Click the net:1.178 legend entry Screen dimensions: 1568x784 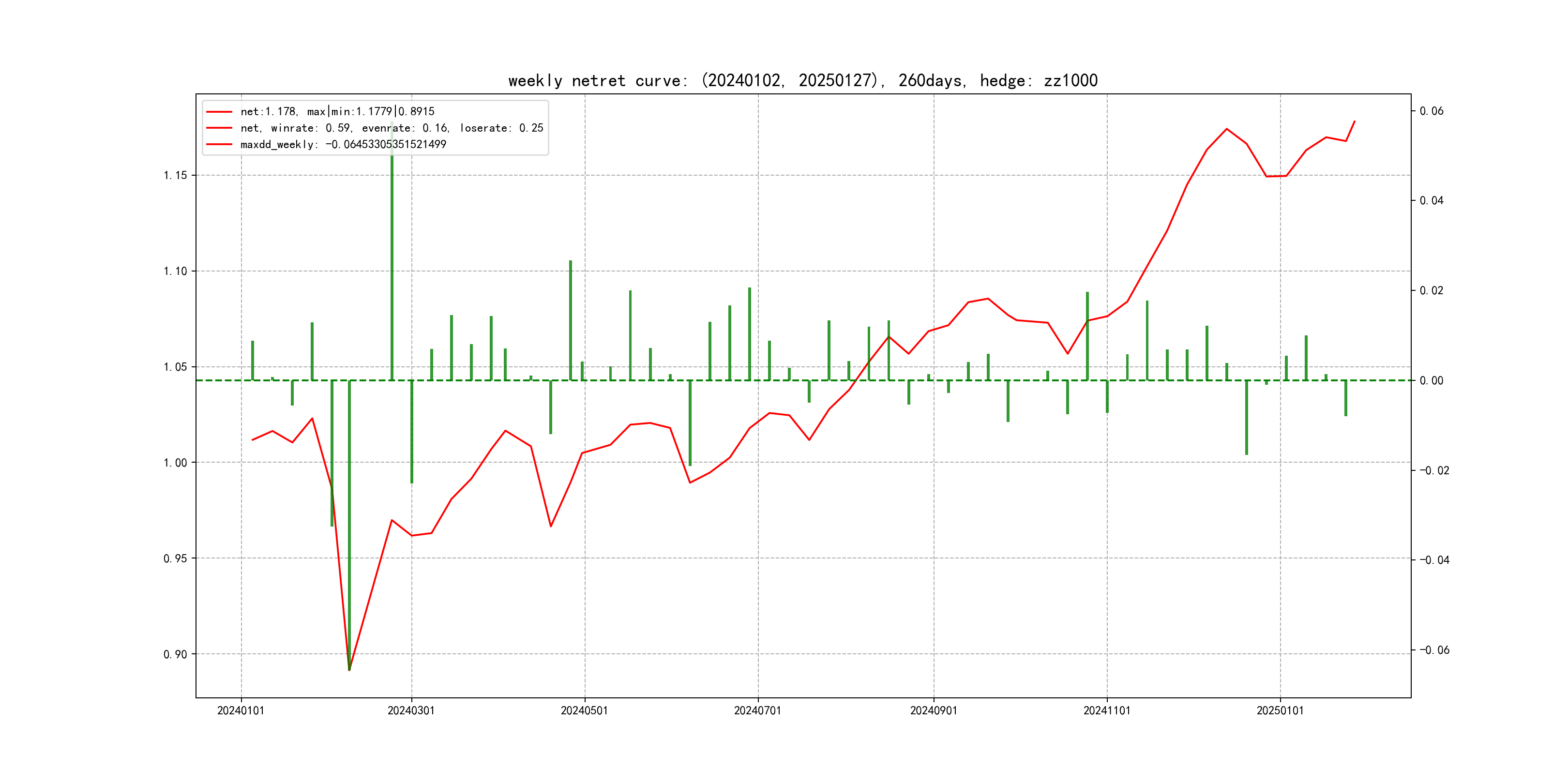[x=337, y=111]
